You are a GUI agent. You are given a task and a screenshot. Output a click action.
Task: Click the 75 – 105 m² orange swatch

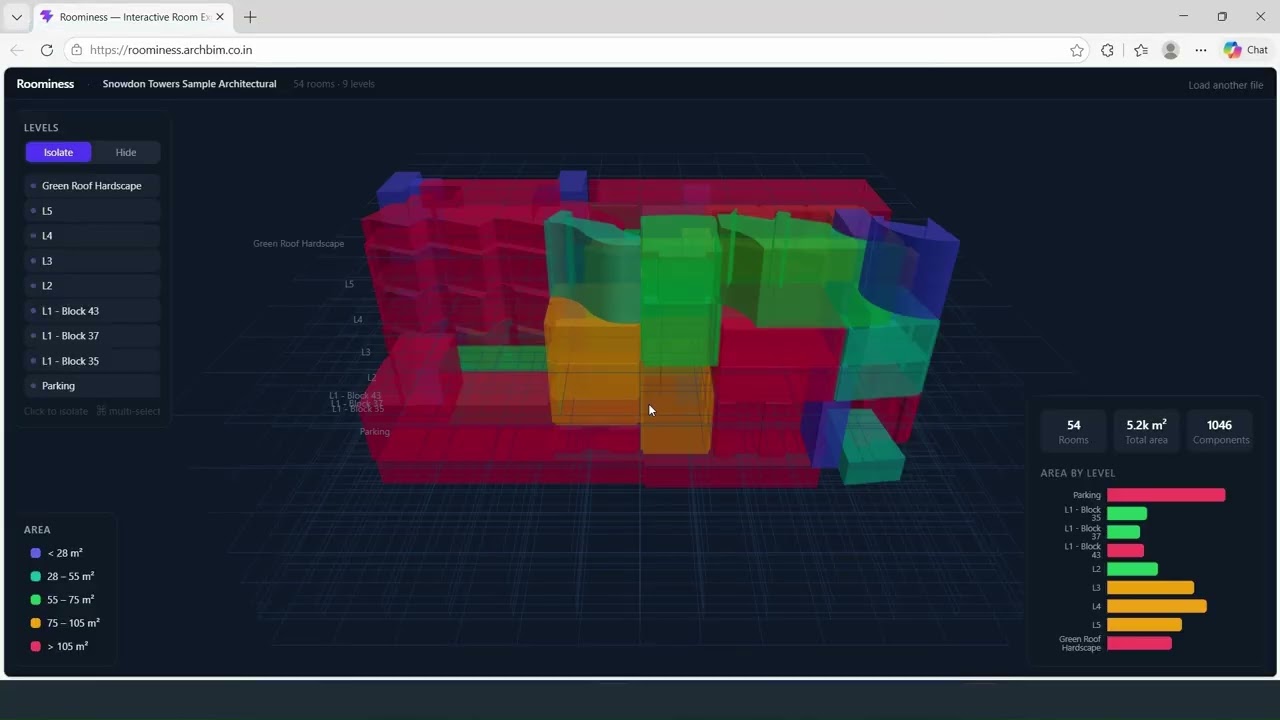click(x=36, y=623)
